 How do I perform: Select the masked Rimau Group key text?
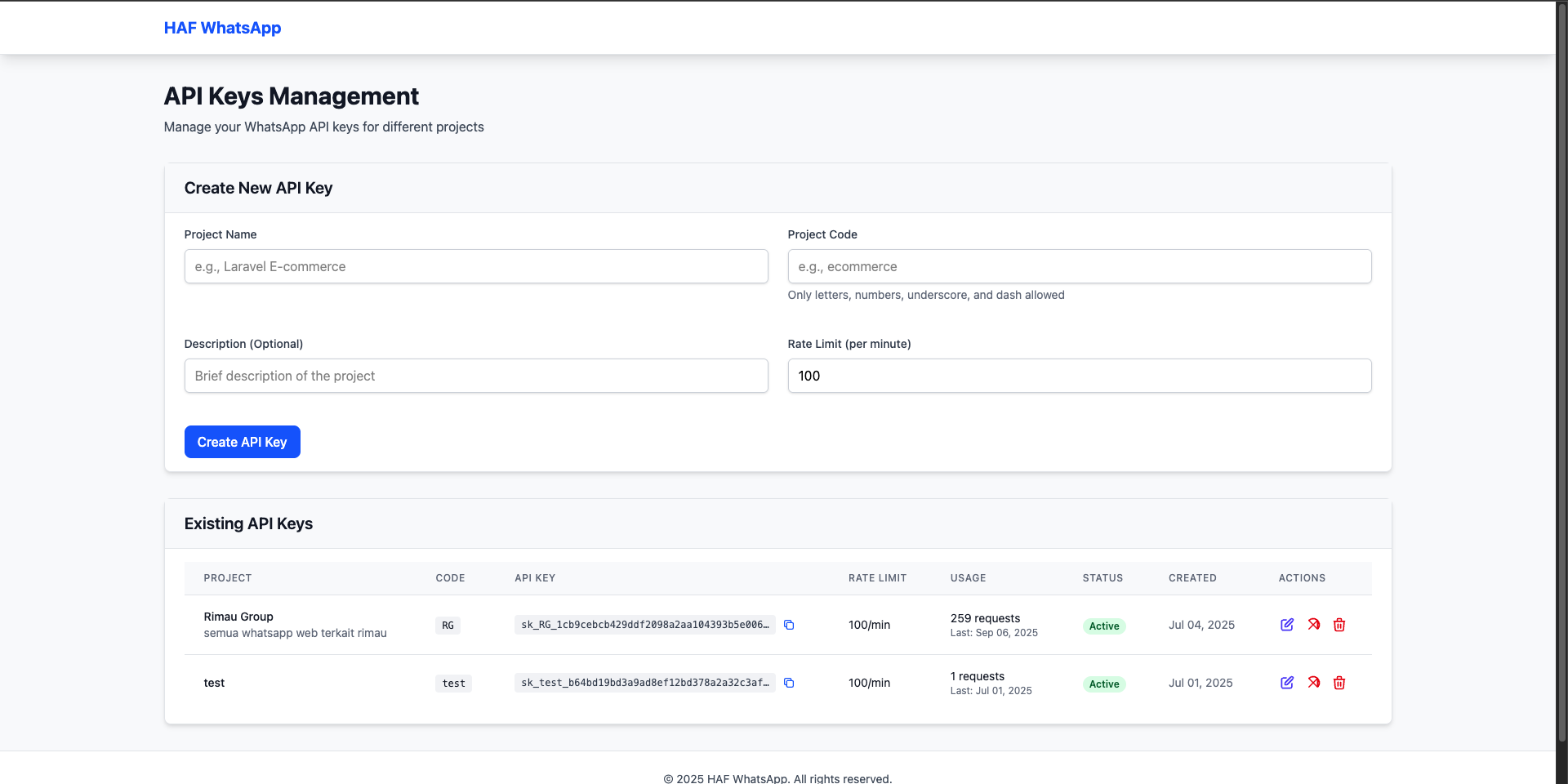[644, 625]
